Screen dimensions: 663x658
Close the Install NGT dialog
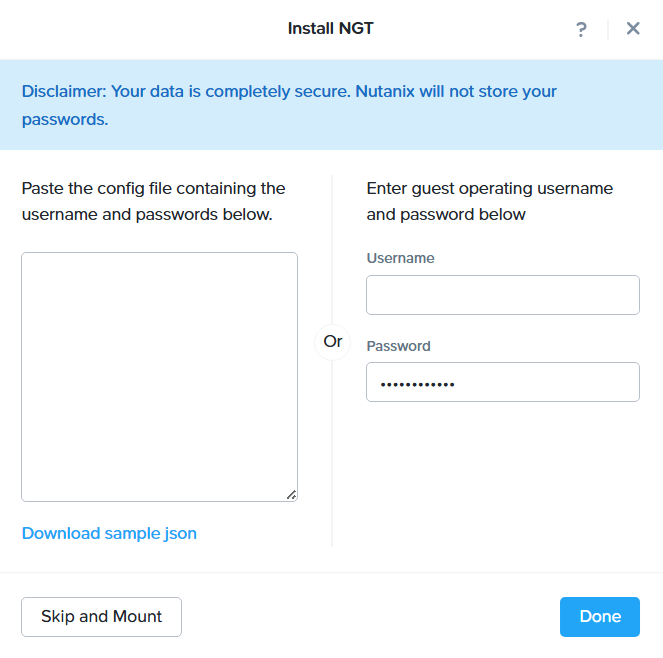[633, 29]
